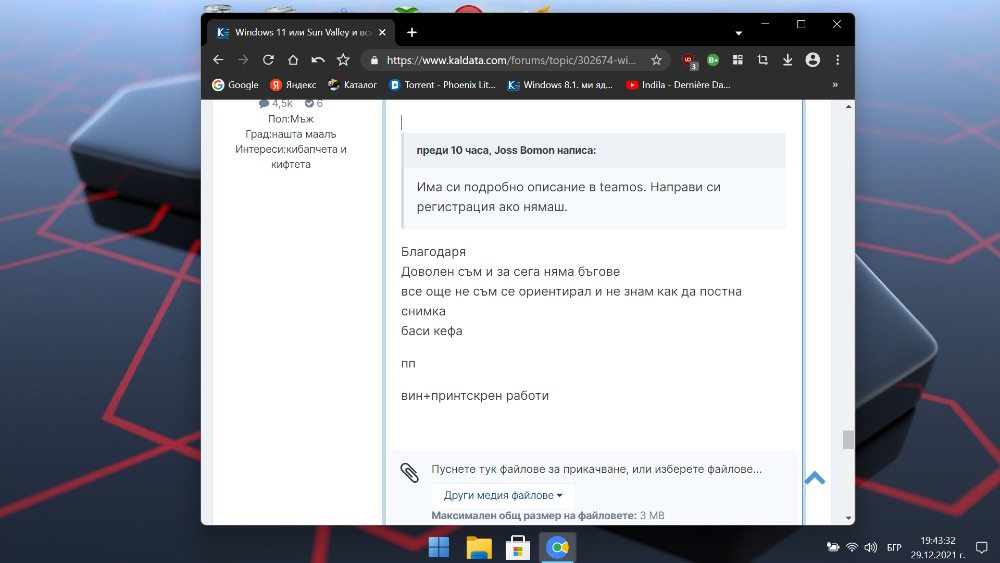The width and height of the screenshot is (1000, 563).
Task: Click the vertical scrollbar thumb
Action: click(x=848, y=440)
